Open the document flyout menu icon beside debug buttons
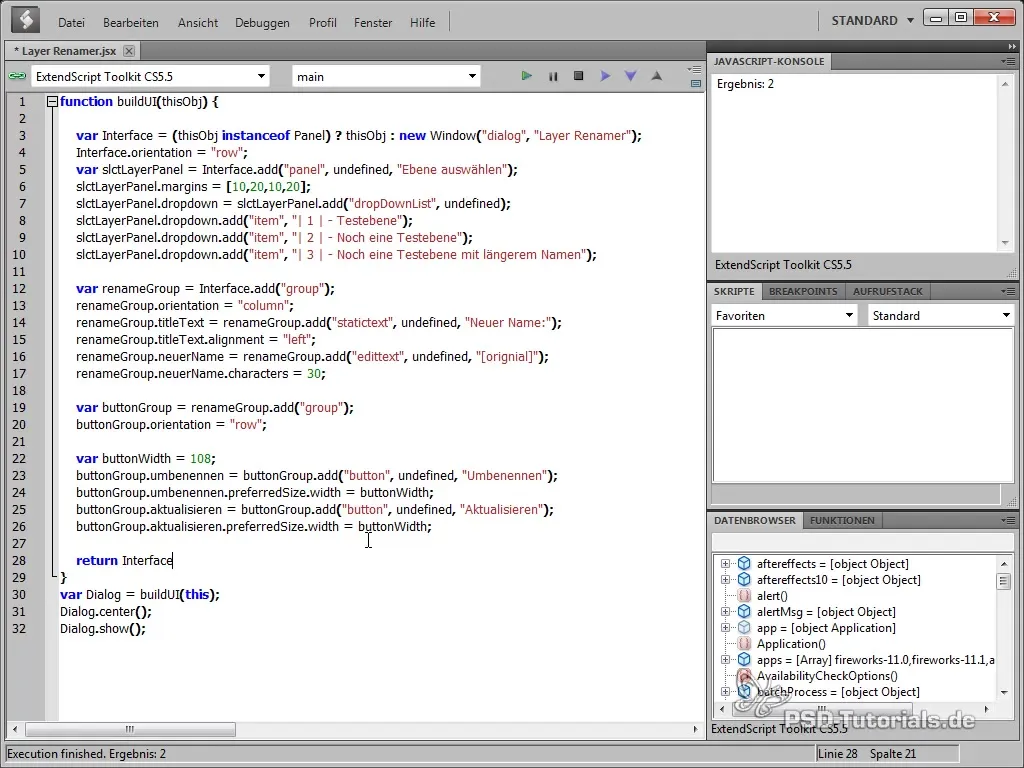 click(x=695, y=69)
